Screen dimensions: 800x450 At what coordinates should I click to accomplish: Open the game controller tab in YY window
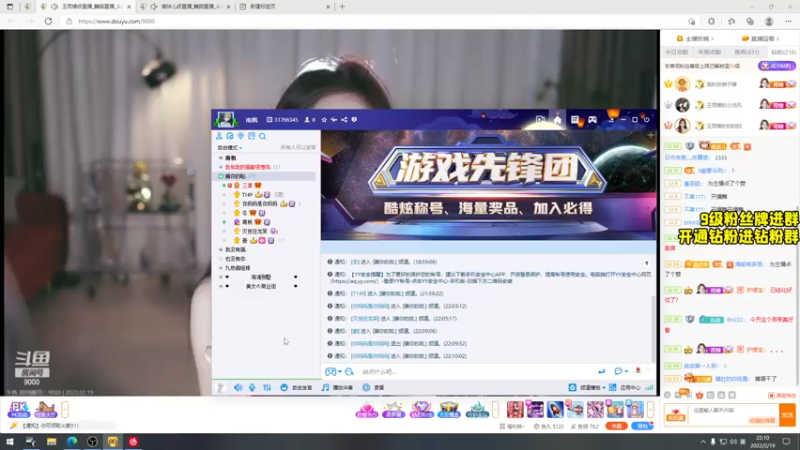tap(592, 120)
